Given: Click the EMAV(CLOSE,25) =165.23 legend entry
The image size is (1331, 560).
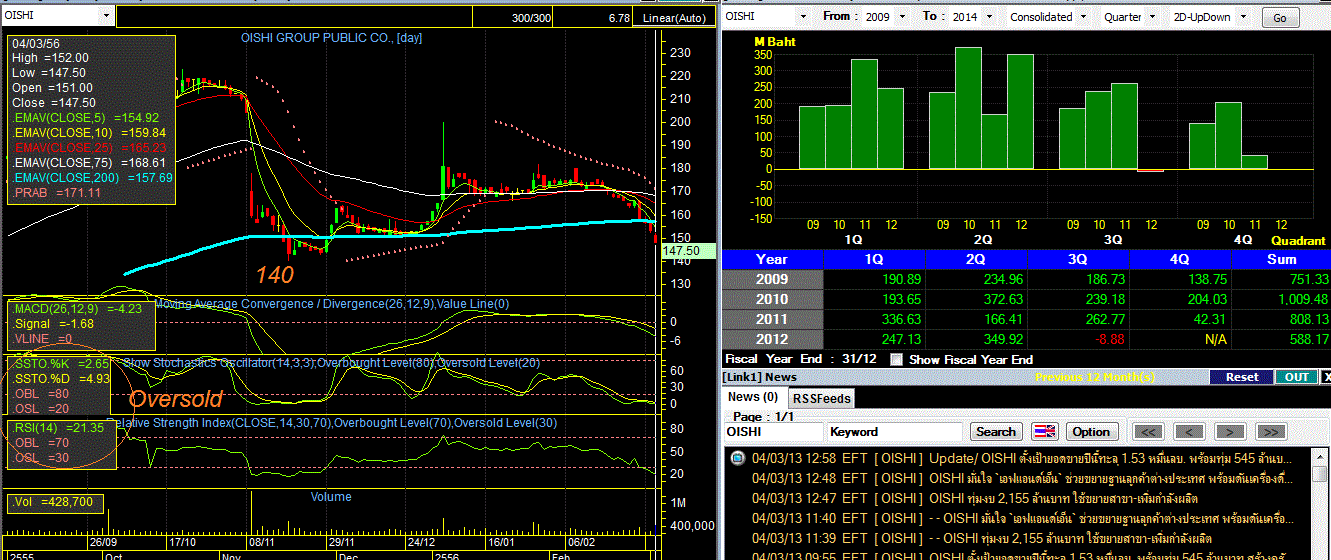Looking at the screenshot, I should (88, 147).
